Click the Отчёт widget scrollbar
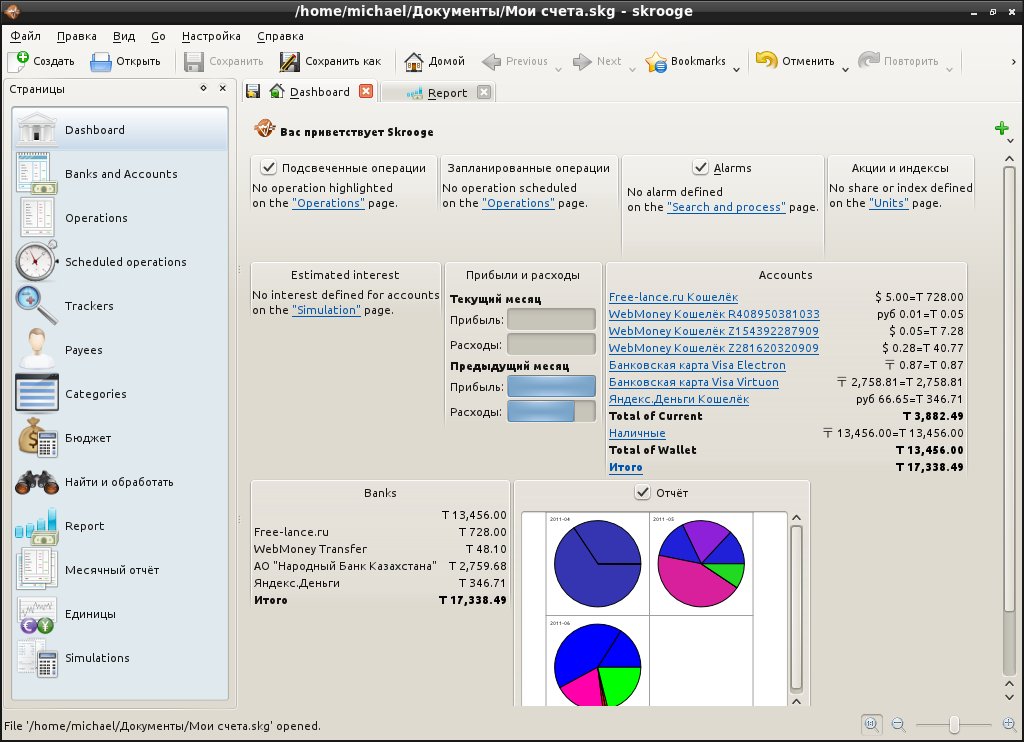This screenshot has width=1024, height=742. (796, 607)
